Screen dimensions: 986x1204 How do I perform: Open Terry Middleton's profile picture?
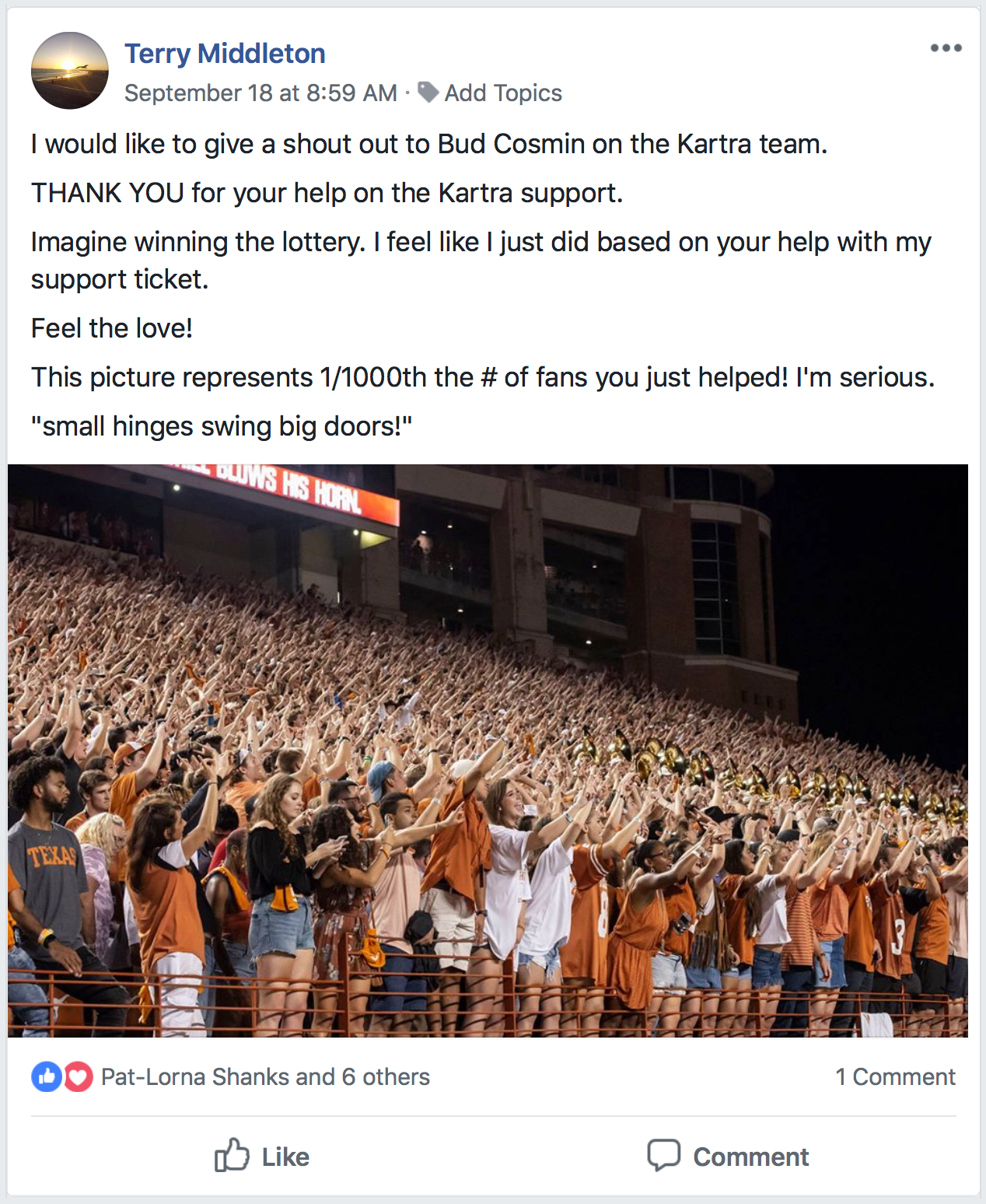click(x=70, y=71)
